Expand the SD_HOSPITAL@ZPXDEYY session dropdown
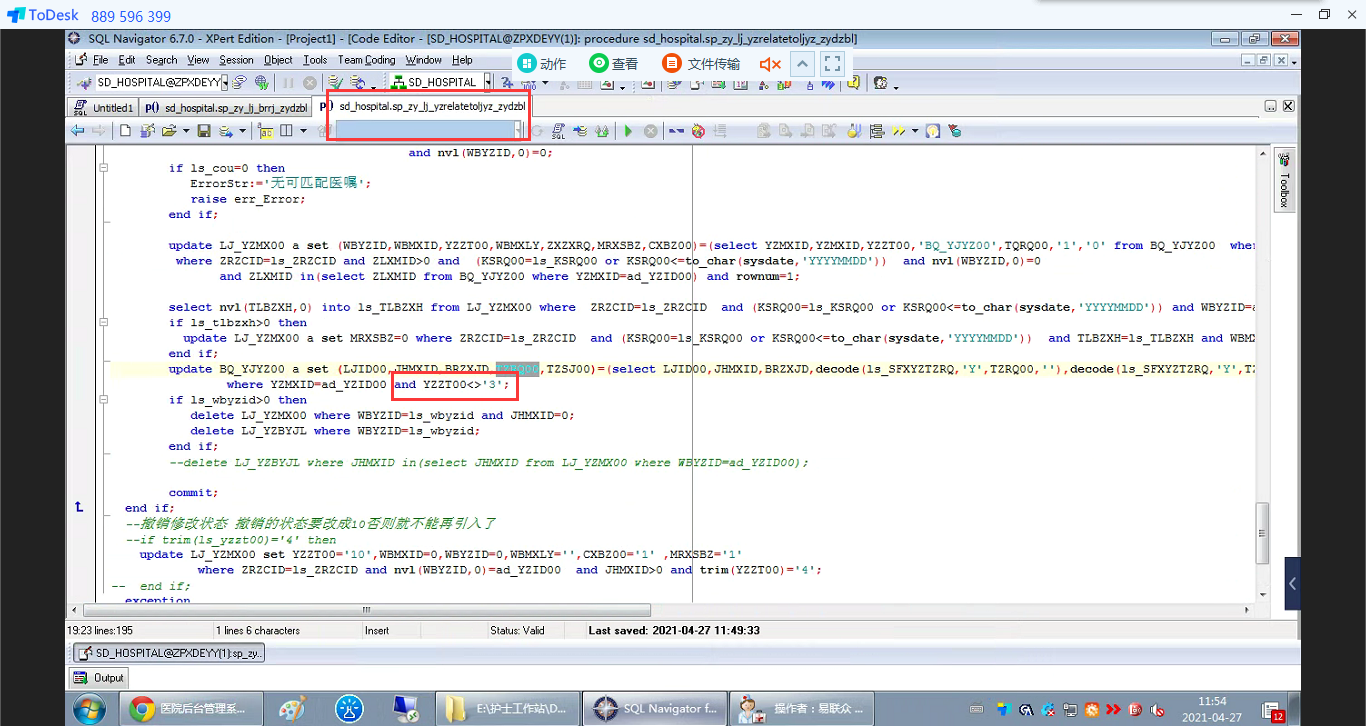1366x726 pixels. coord(227,82)
